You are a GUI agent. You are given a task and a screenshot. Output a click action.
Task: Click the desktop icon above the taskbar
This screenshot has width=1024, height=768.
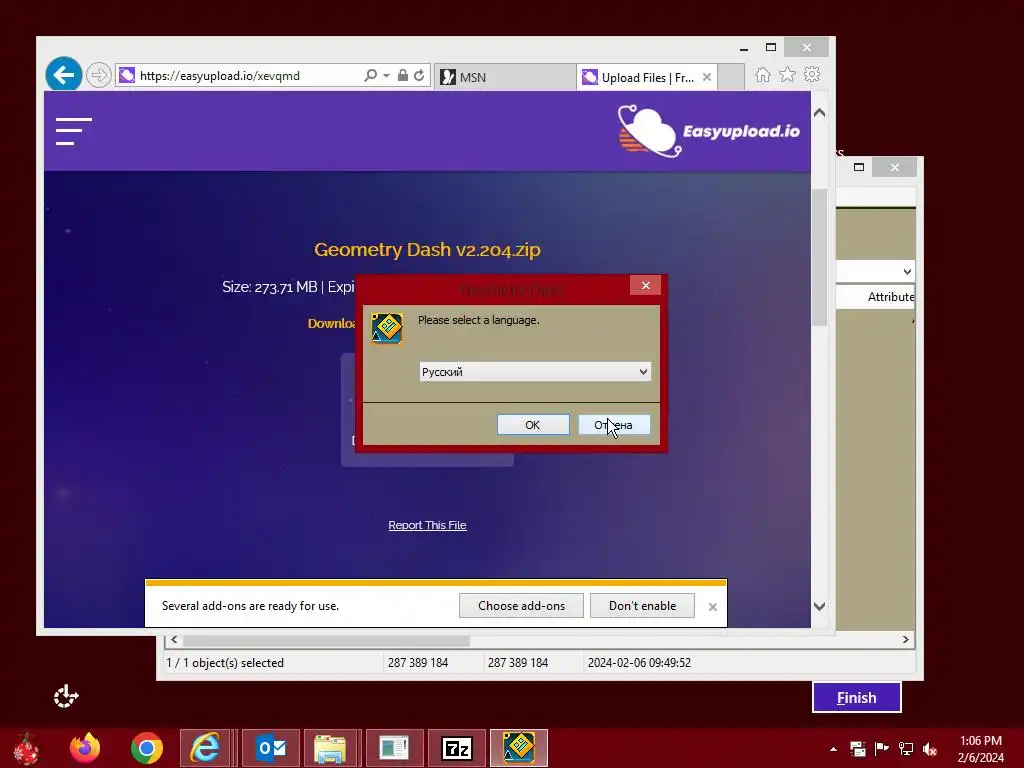click(x=66, y=697)
